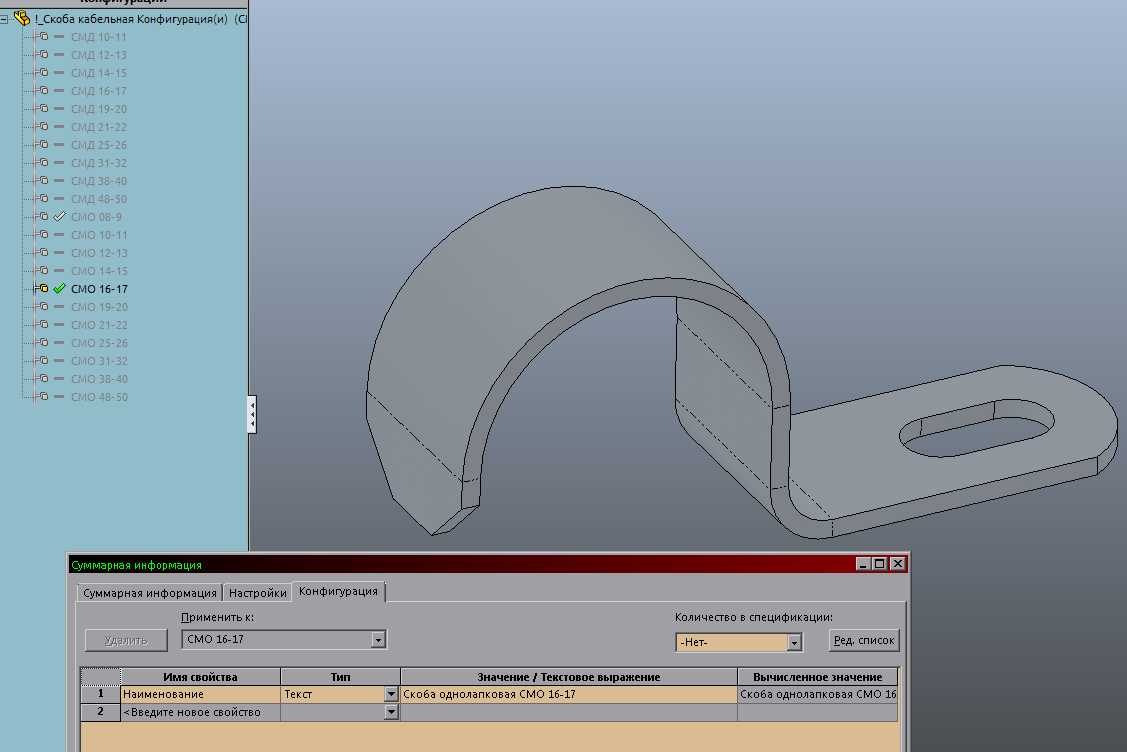Click the root configuration assembly icon

point(22,18)
